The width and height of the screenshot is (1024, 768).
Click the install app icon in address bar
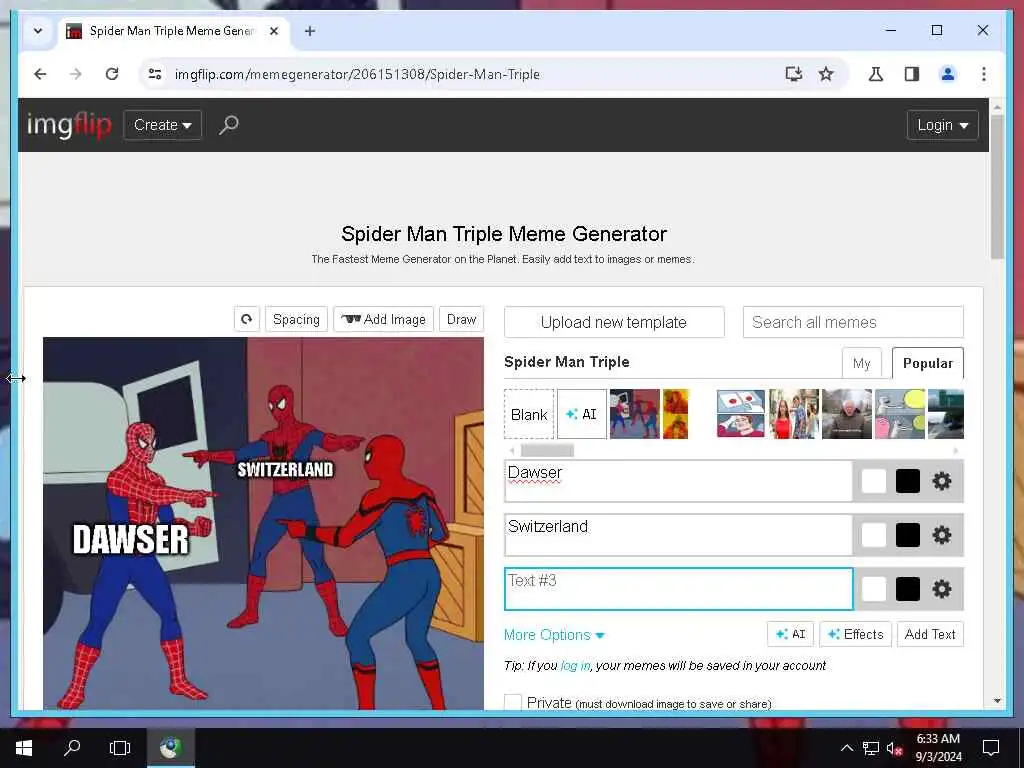coord(793,74)
